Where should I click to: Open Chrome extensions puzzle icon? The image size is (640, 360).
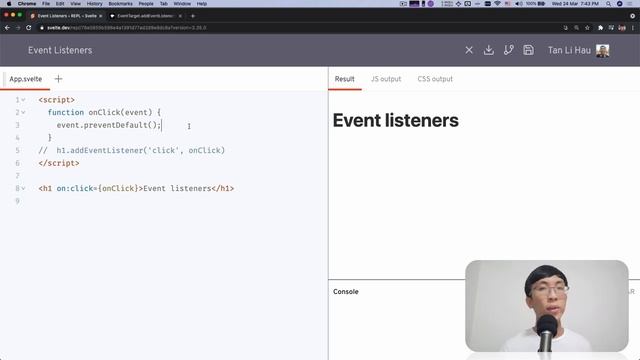click(600, 28)
